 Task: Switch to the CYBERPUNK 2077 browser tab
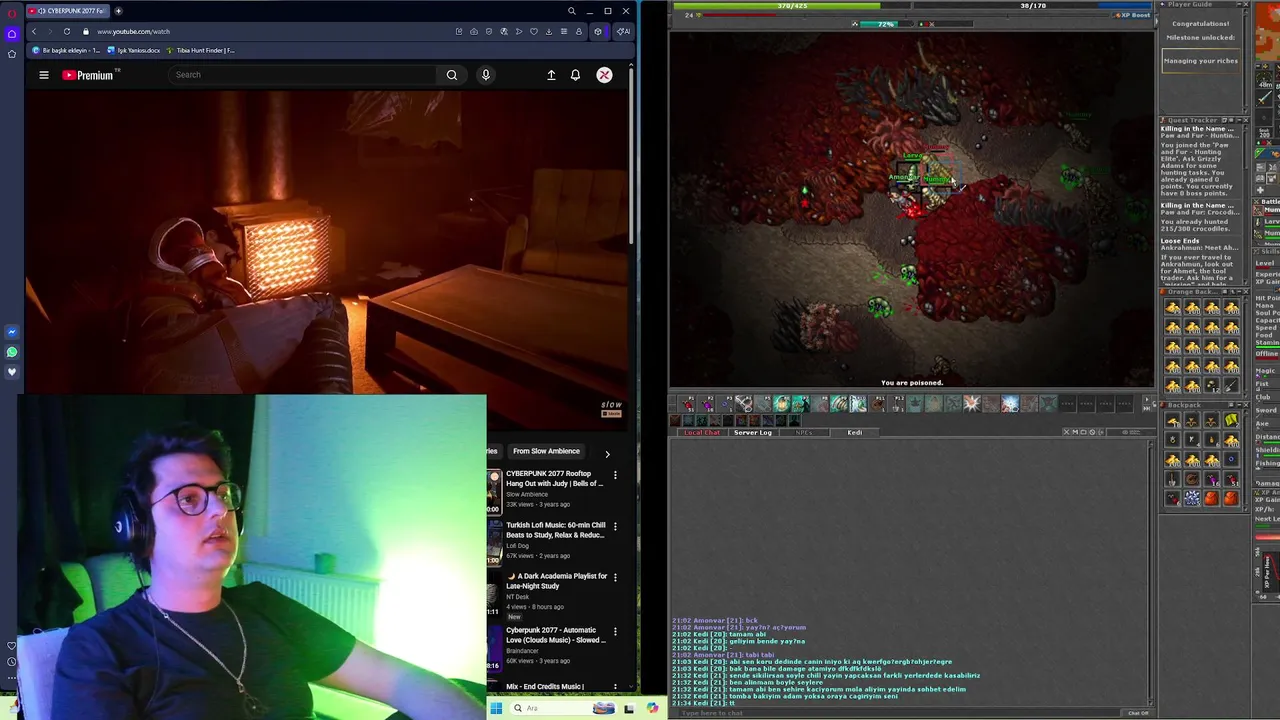point(68,11)
